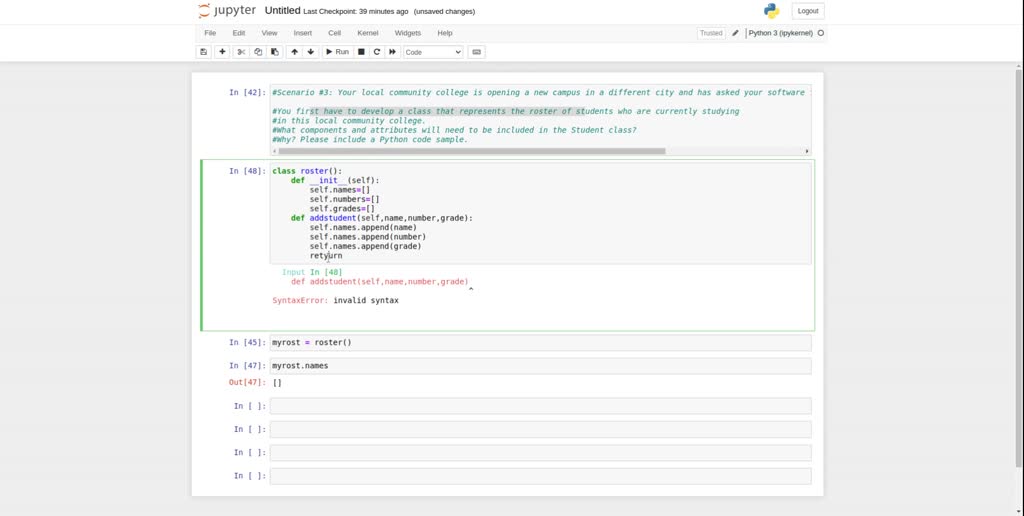This screenshot has height=516, width=1024.
Task: Click the notebook title Untitled
Action: coord(282,11)
